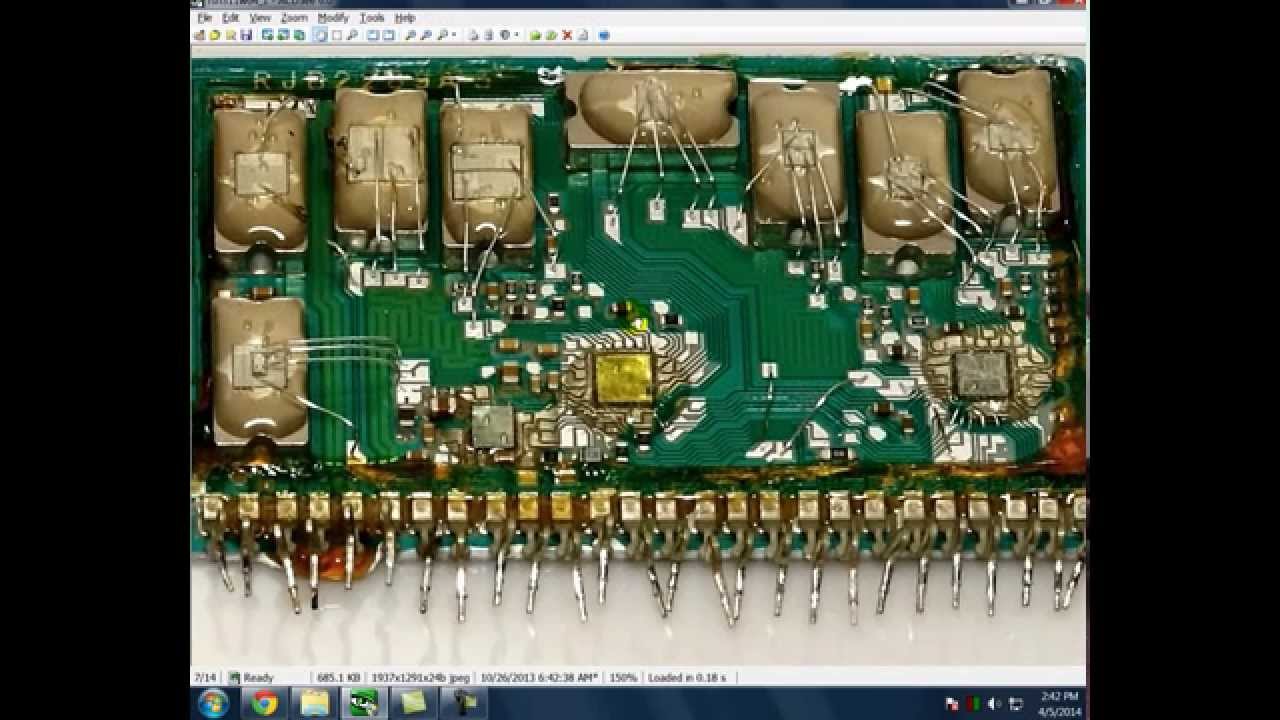This screenshot has height=720, width=1280.
Task: Click the 'Ready' status text
Action: pyautogui.click(x=258, y=677)
